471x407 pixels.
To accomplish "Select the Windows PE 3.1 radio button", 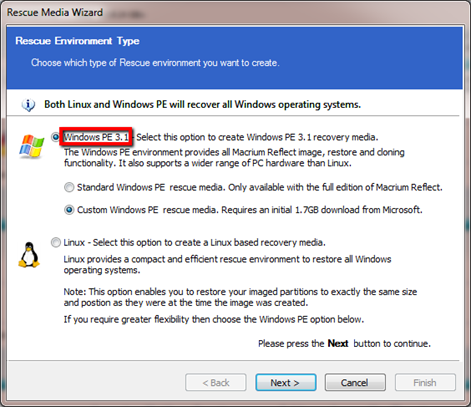I will (x=55, y=137).
